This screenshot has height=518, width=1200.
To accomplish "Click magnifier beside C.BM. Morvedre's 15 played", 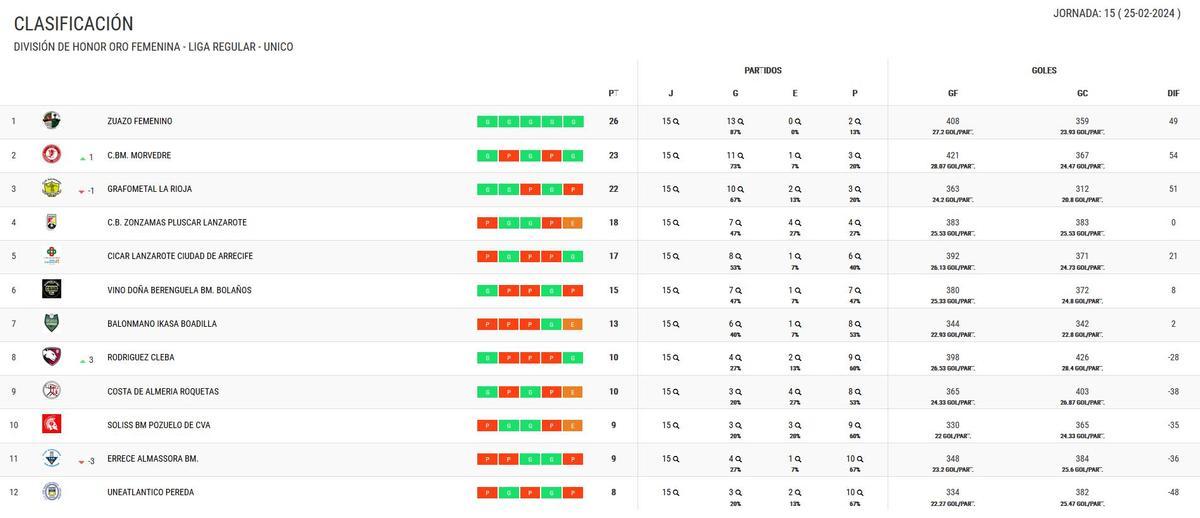I will (x=676, y=155).
